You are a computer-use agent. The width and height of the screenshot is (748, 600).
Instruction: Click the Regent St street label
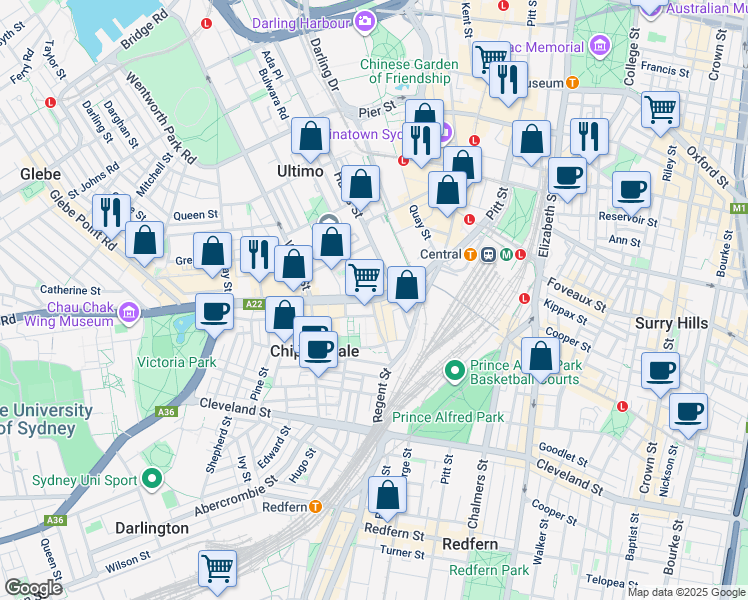(x=382, y=395)
